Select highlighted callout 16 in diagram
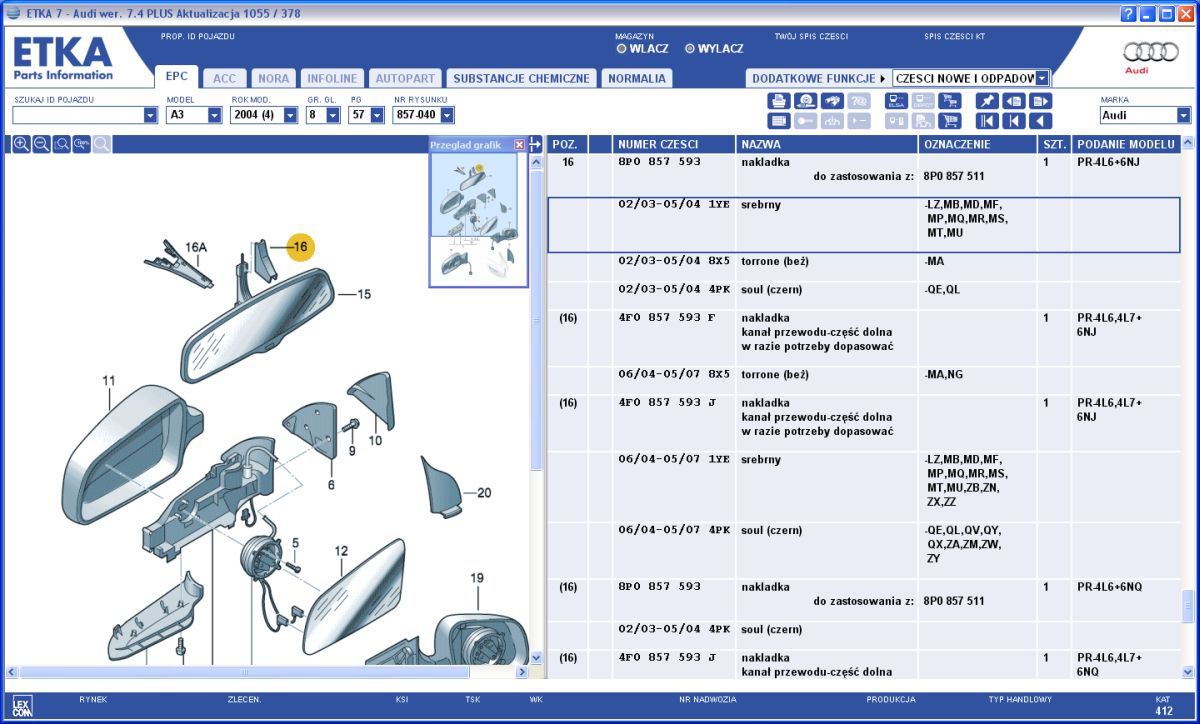 [x=301, y=246]
